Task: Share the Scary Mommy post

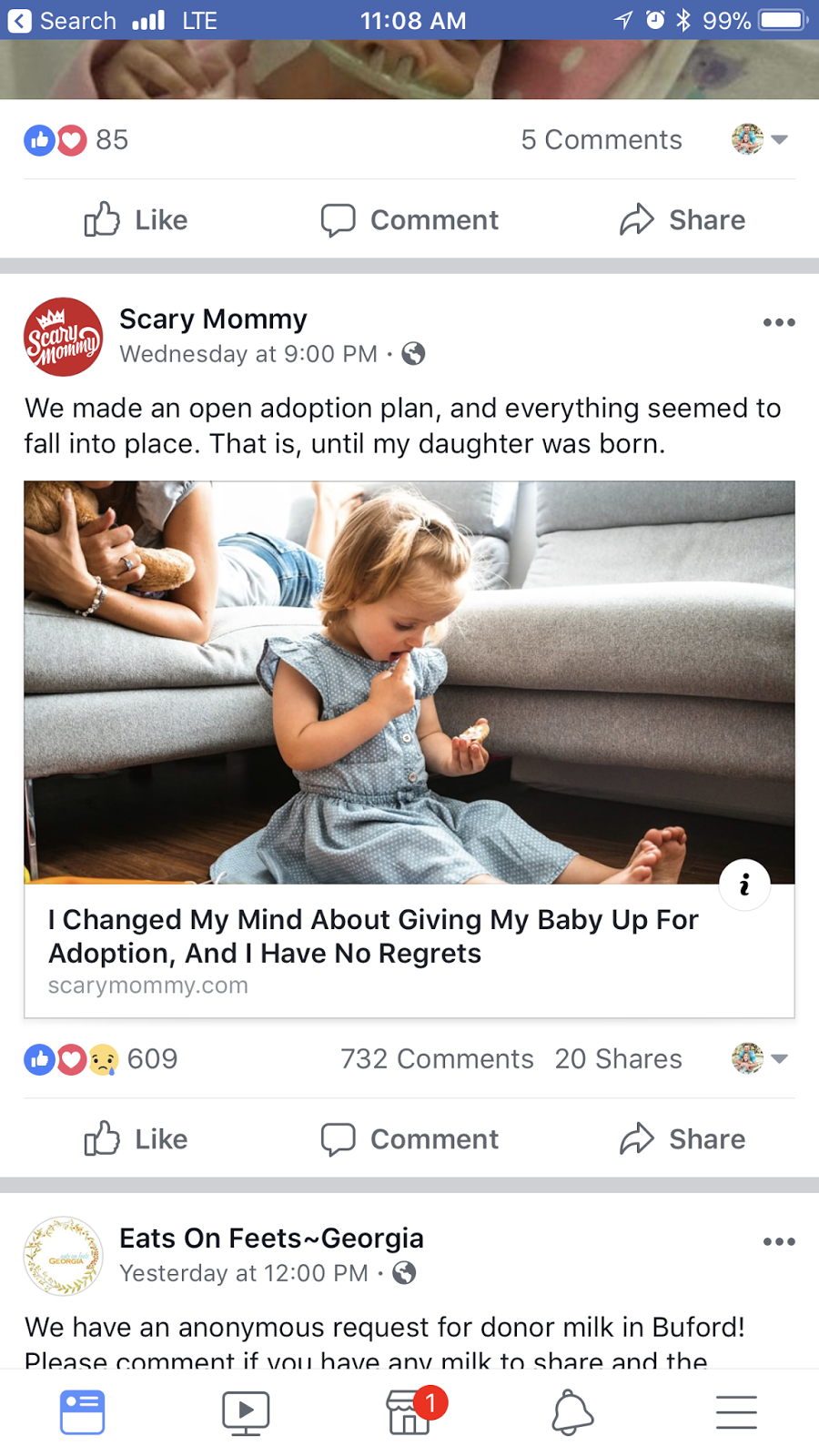Action: click(x=682, y=1139)
